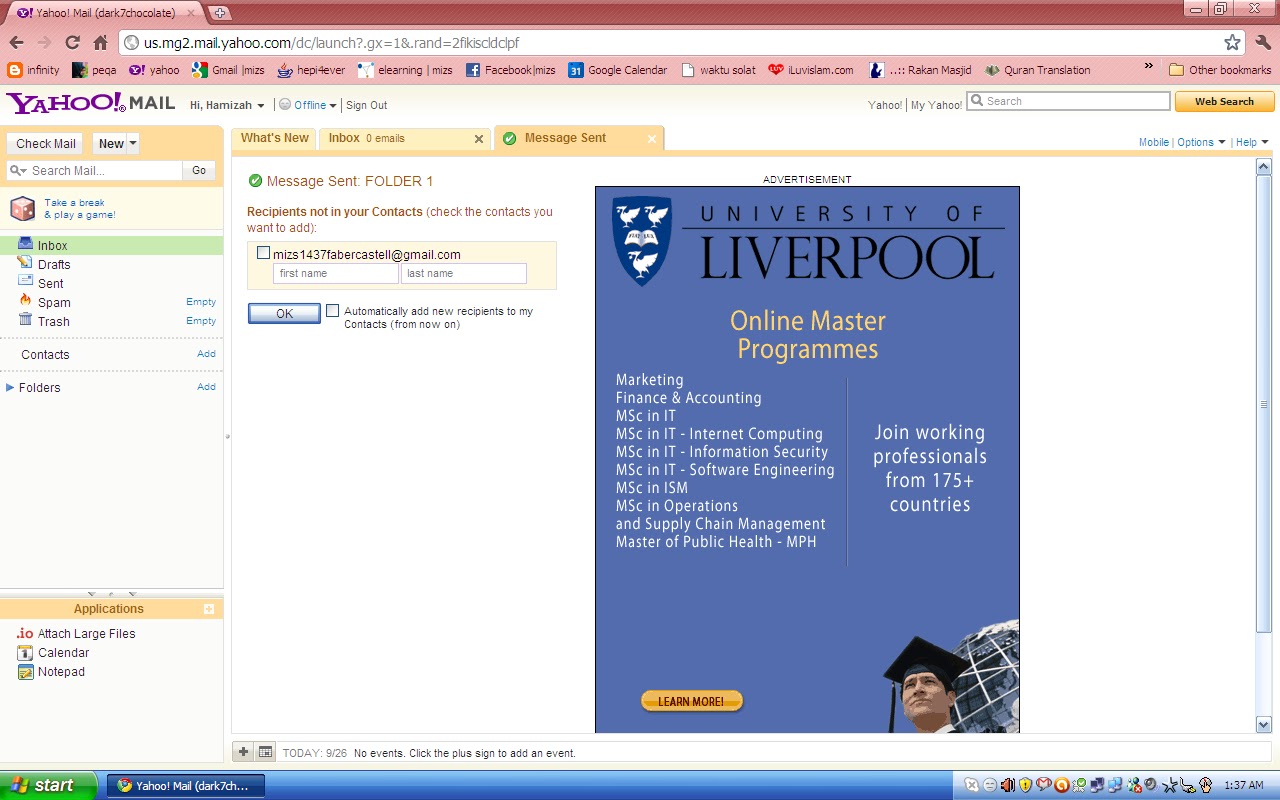
Task: Open the Sent folder
Action: (x=50, y=283)
